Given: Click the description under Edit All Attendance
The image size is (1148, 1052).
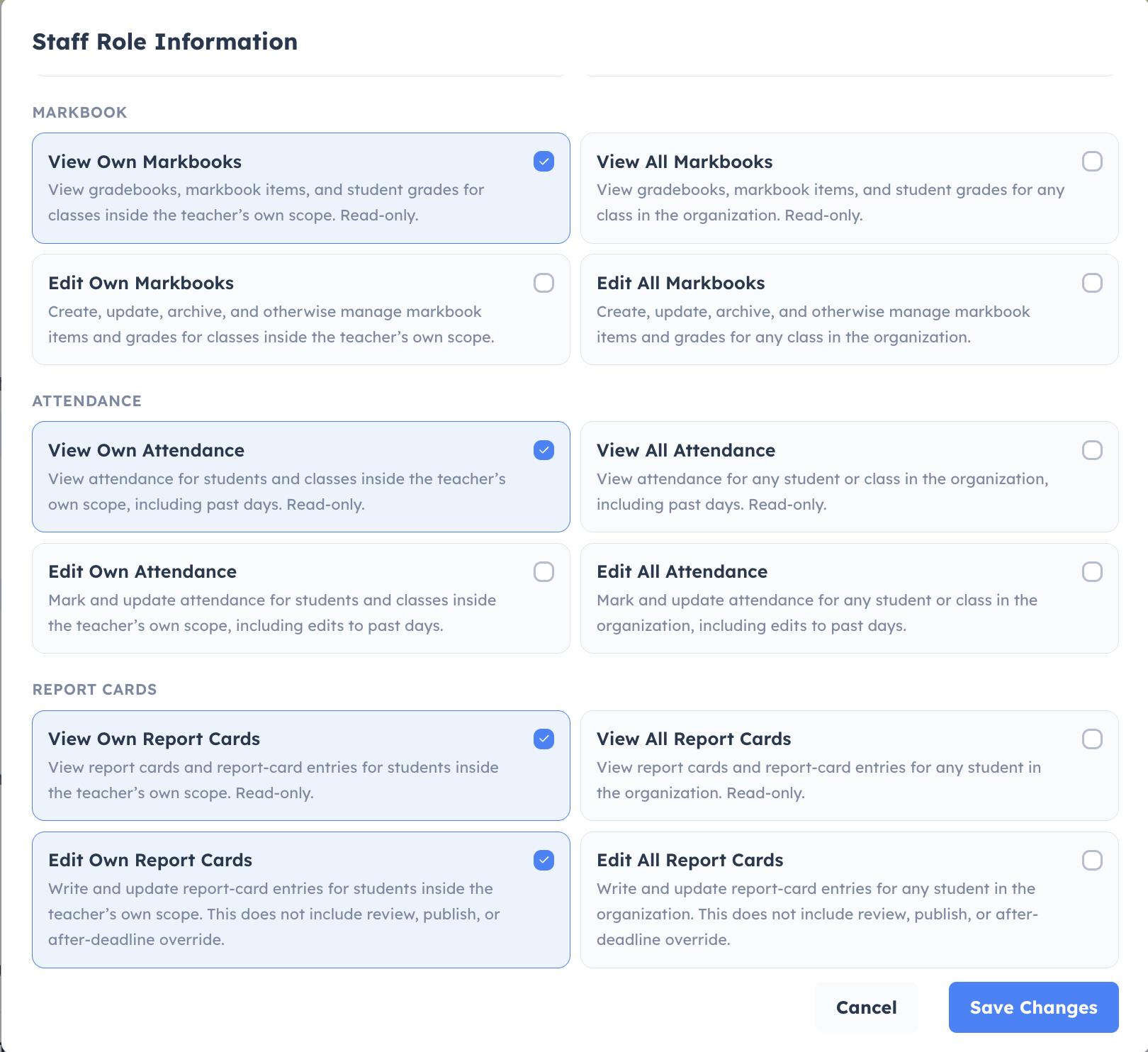Looking at the screenshot, I should coord(817,613).
